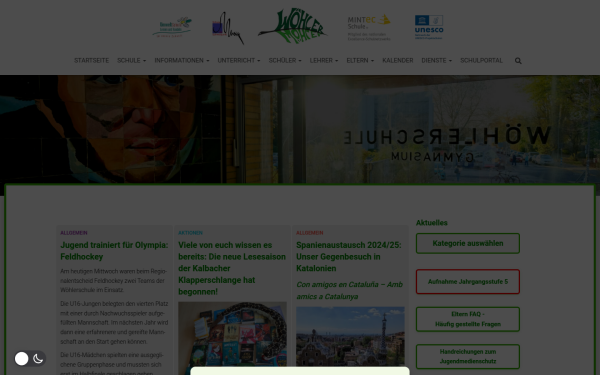Click red ALLGEMEIN tag above Spanienaustausch article
This screenshot has width=600, height=375.
coord(310,233)
